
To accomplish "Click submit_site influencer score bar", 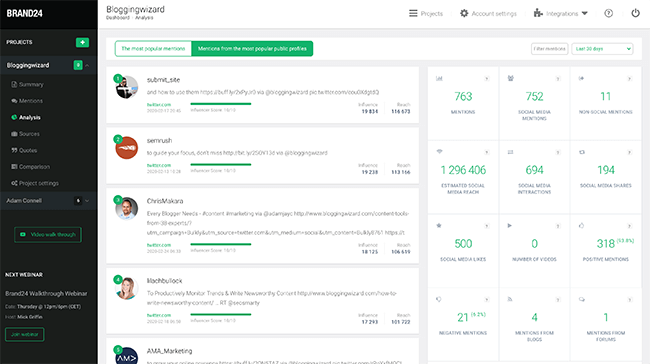I will 221,104.
